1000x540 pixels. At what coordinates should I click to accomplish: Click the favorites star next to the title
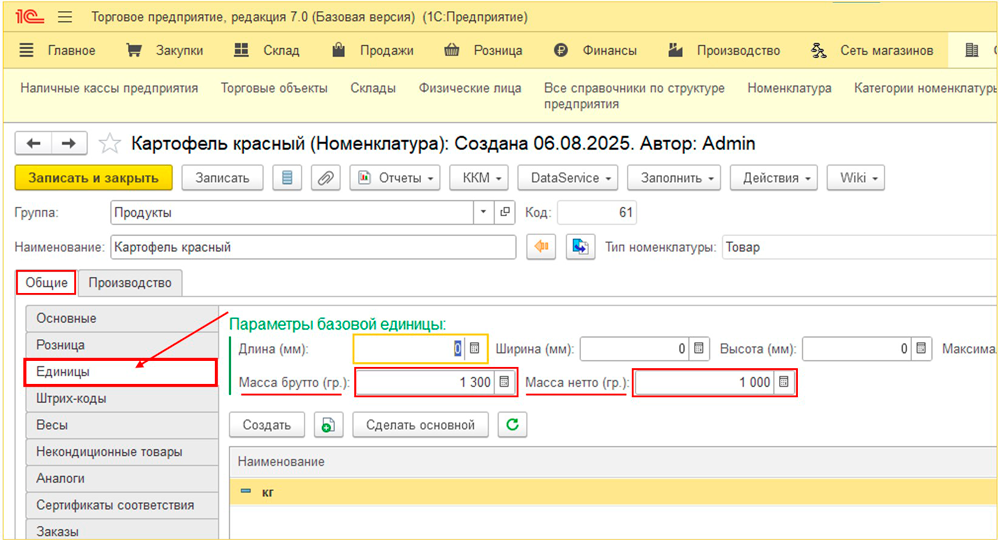111,144
